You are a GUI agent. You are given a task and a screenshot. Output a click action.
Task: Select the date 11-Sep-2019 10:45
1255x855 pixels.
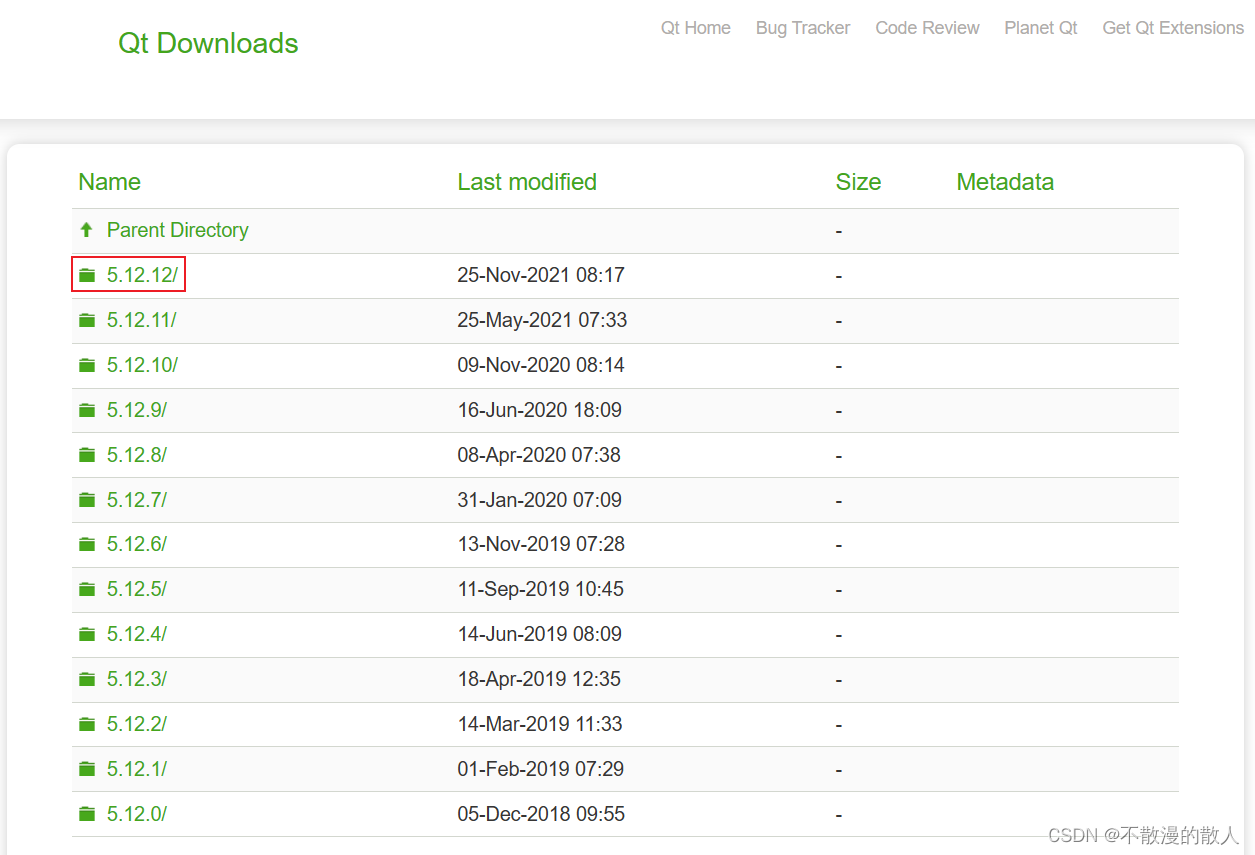tap(541, 589)
